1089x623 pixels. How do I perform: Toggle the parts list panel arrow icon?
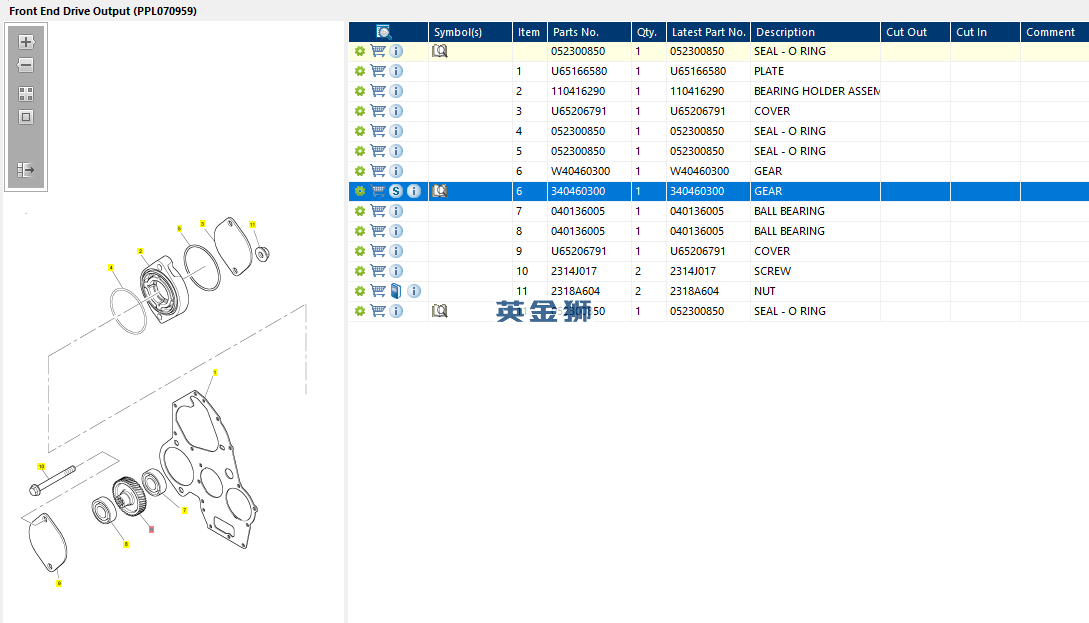(x=26, y=169)
